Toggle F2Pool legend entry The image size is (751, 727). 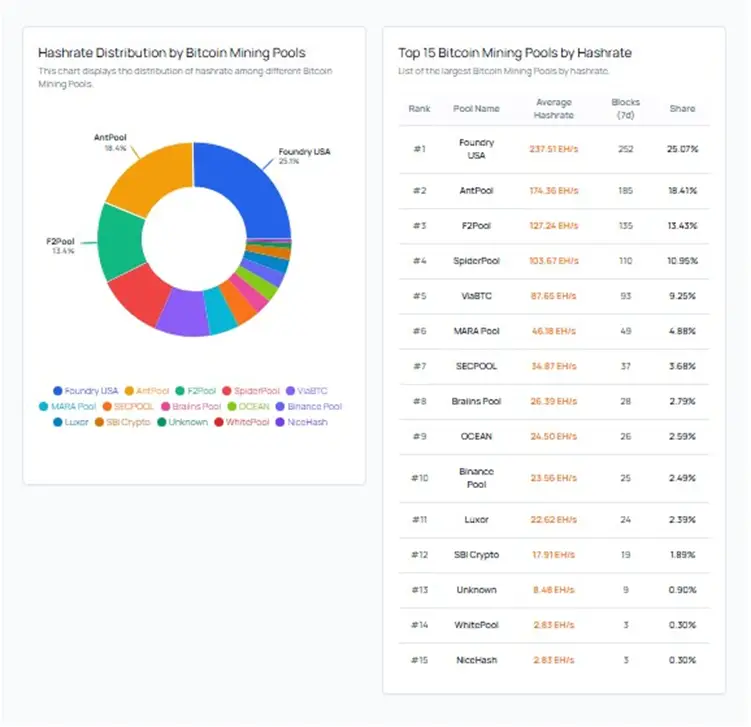pyautogui.click(x=196, y=391)
